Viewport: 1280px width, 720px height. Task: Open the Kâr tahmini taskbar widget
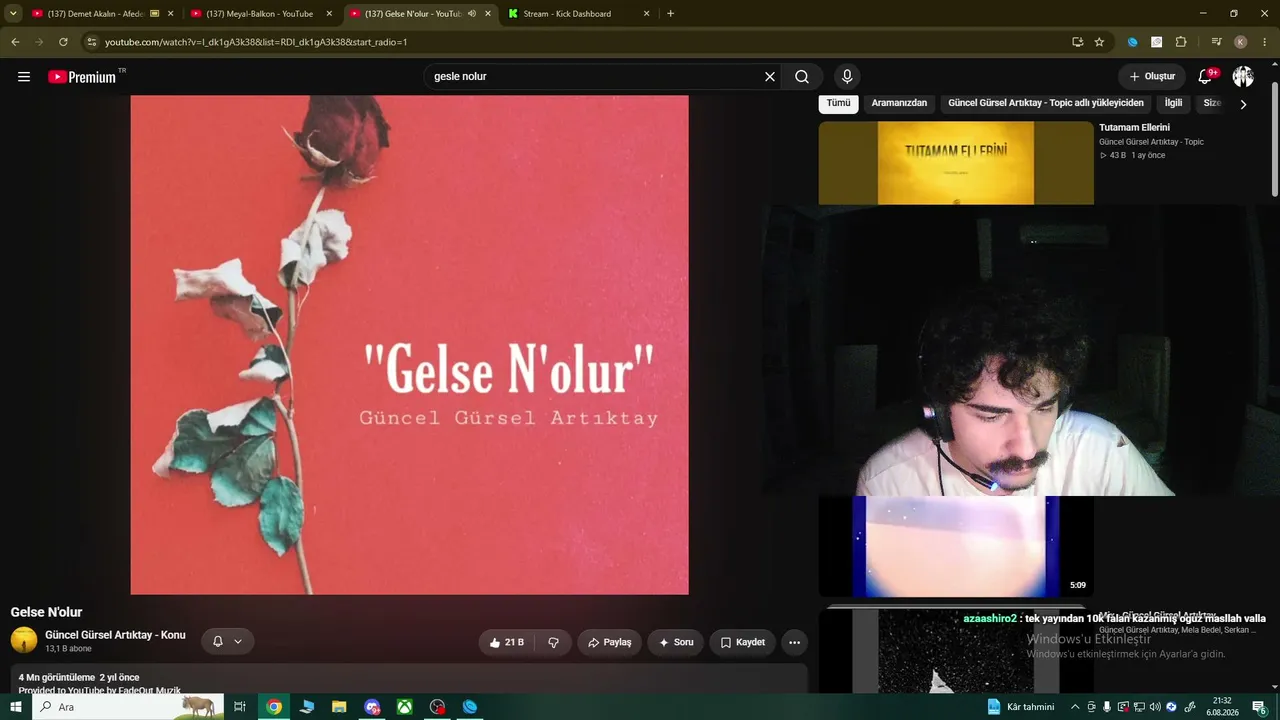[x=1021, y=707]
